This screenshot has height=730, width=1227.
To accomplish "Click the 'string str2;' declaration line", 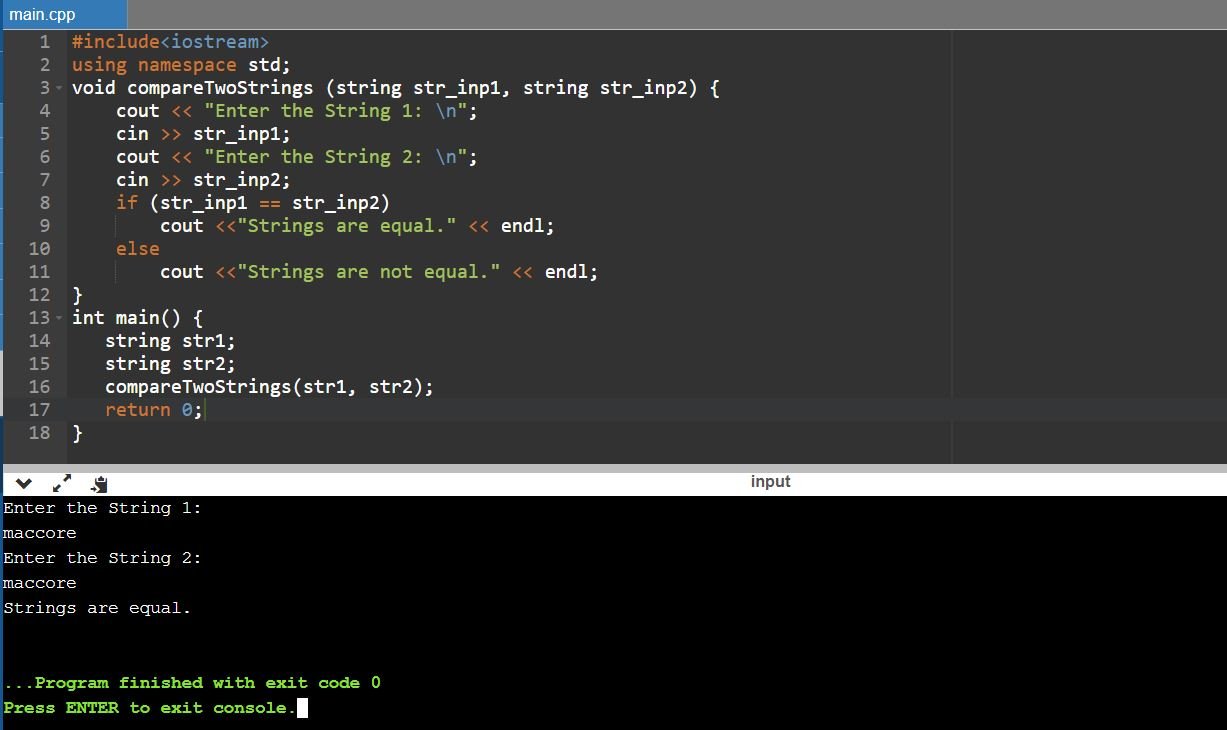I will tap(170, 364).
